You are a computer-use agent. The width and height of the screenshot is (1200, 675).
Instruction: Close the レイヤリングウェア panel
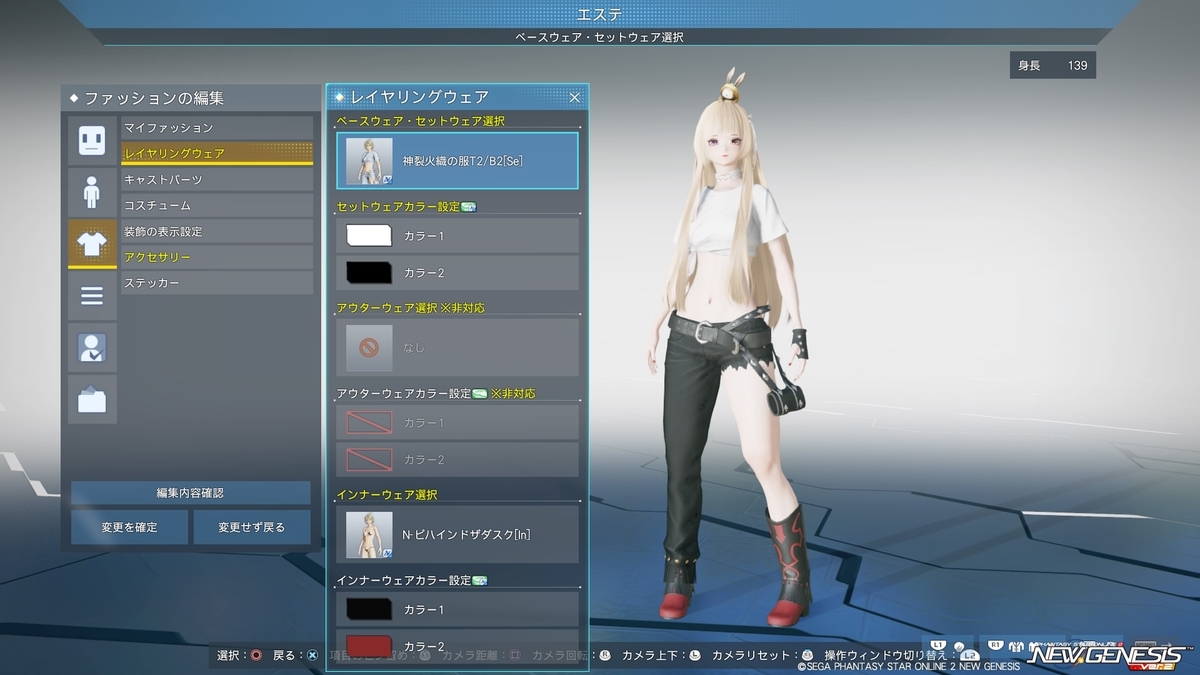(x=574, y=97)
